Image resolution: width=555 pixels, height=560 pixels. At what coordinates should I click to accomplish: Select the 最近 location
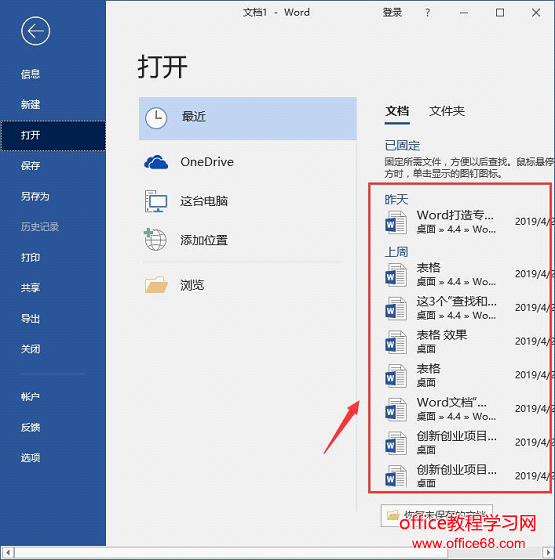coord(248,118)
